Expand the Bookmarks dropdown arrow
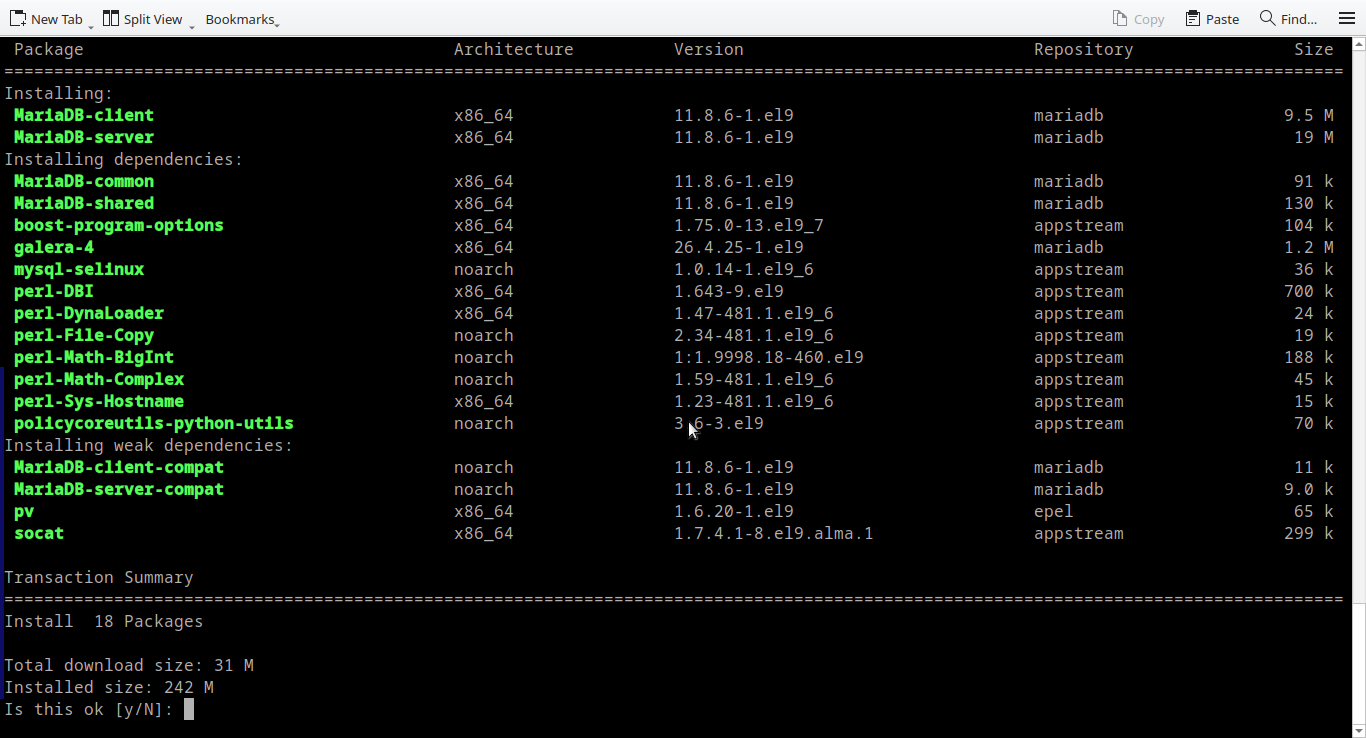 pos(277,24)
